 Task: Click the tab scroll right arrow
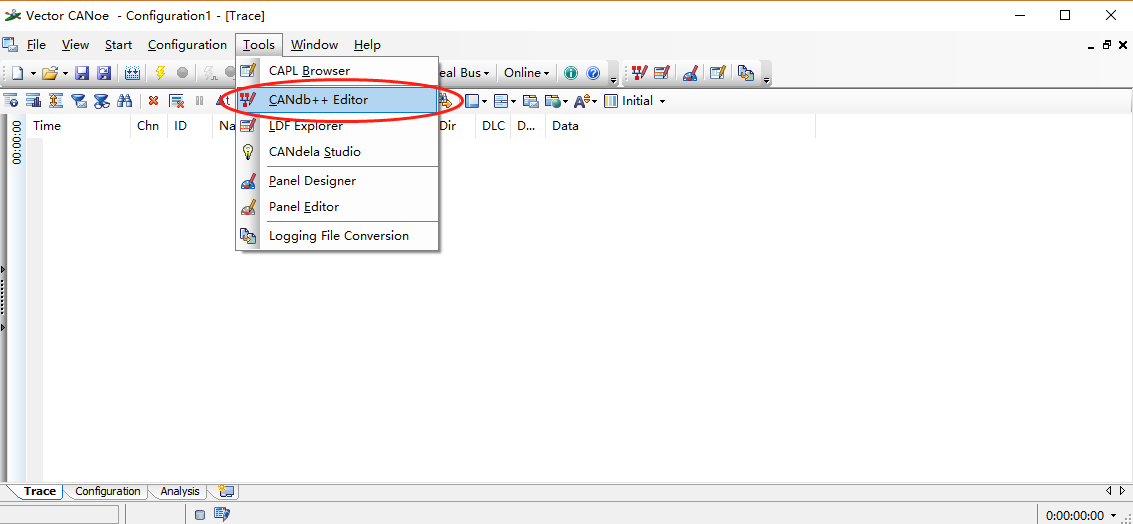[x=1122, y=491]
